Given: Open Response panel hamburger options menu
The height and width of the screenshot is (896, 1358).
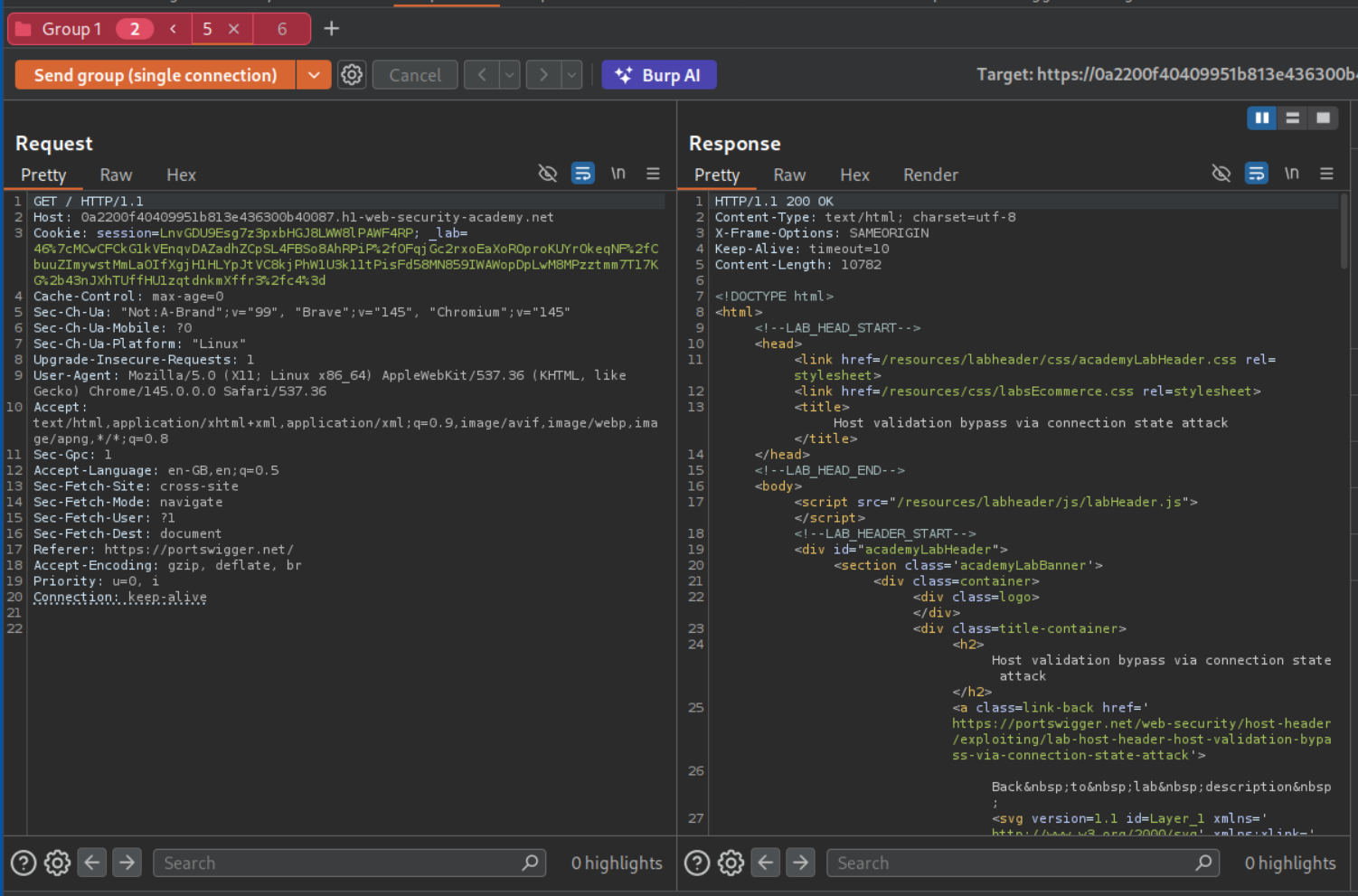Looking at the screenshot, I should pyautogui.click(x=1326, y=174).
